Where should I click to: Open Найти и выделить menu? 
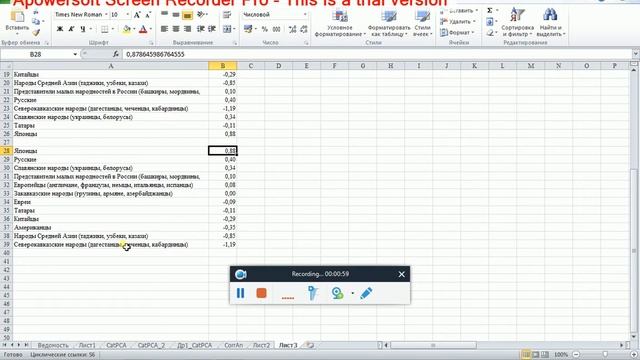[x=550, y=23]
